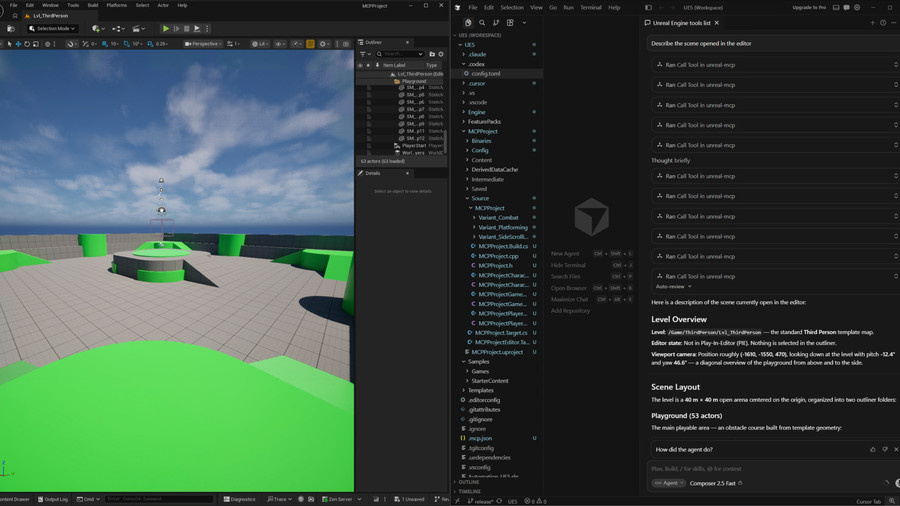Open the Lit view mode dropdown

coord(260,44)
